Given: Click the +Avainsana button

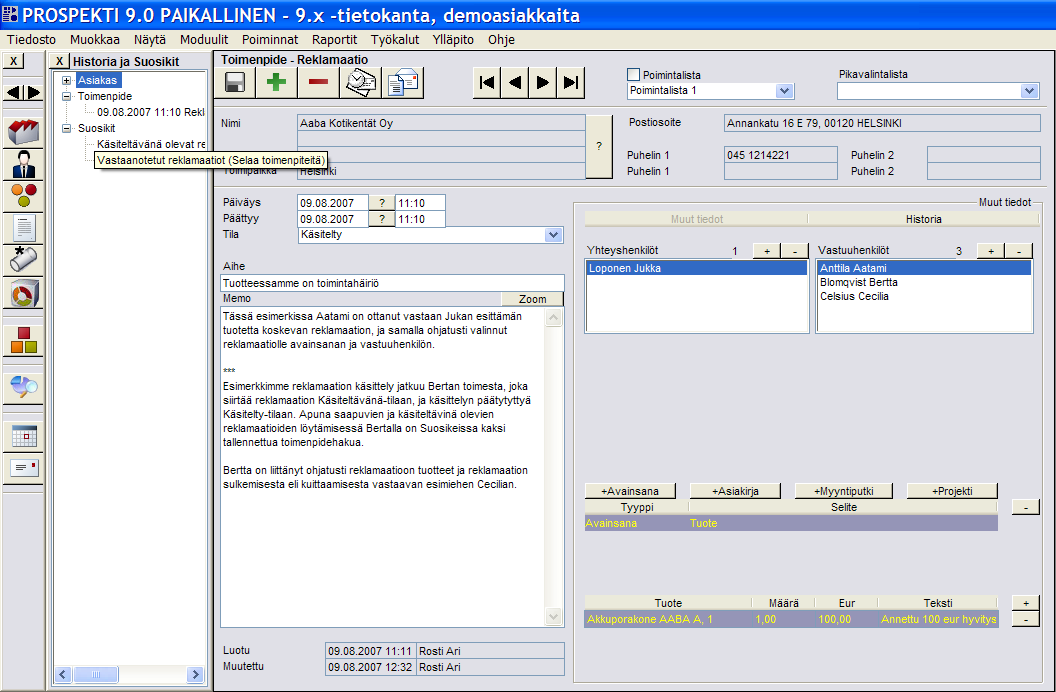Looking at the screenshot, I should 630,491.
